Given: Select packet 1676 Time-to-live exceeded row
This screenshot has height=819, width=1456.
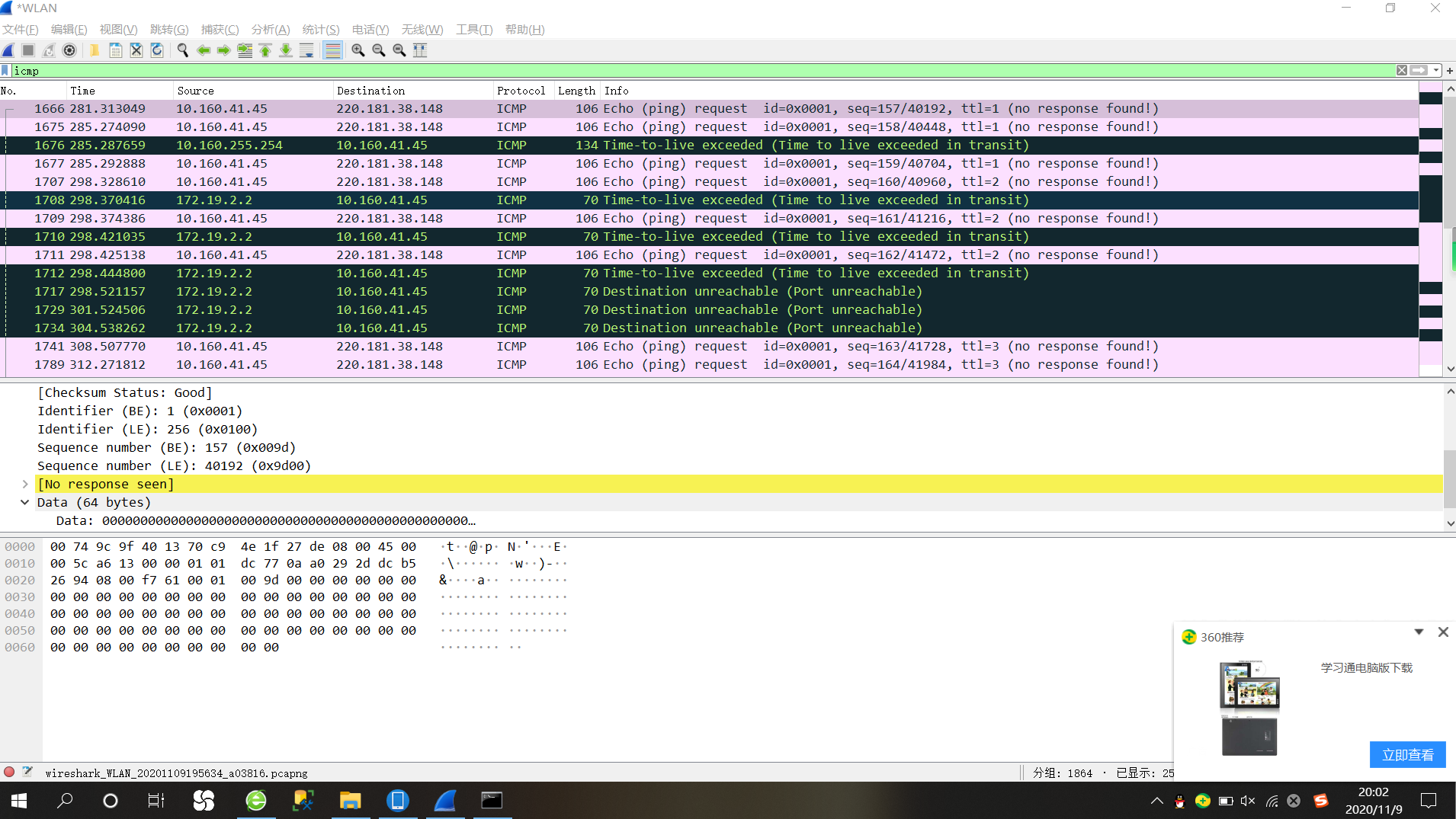Looking at the screenshot, I should [x=709, y=146].
